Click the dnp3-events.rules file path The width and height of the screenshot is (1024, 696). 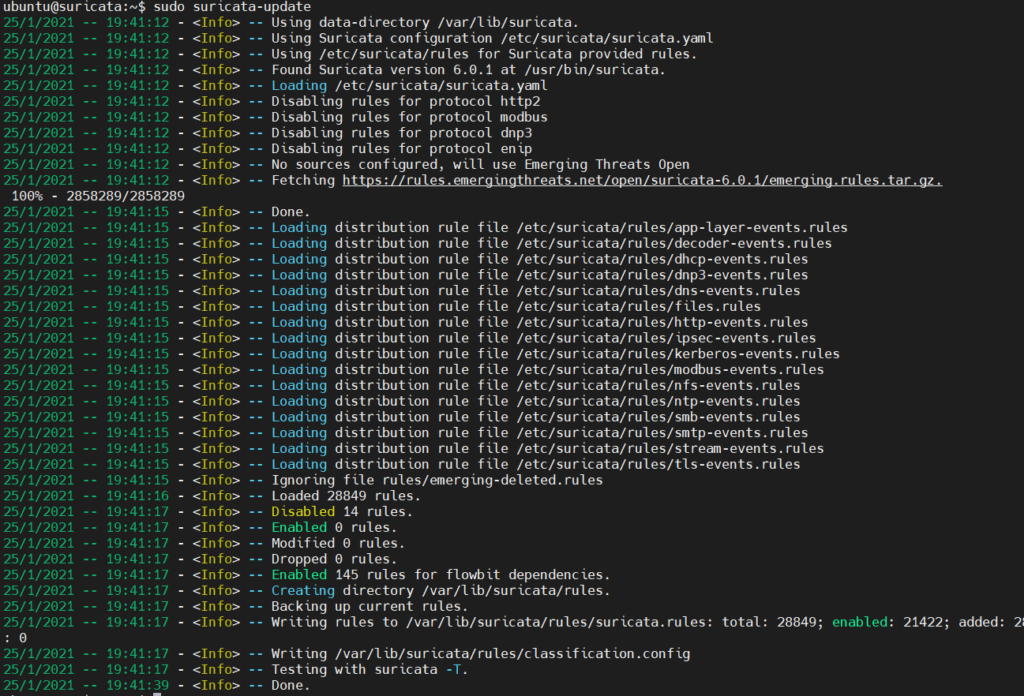662,275
